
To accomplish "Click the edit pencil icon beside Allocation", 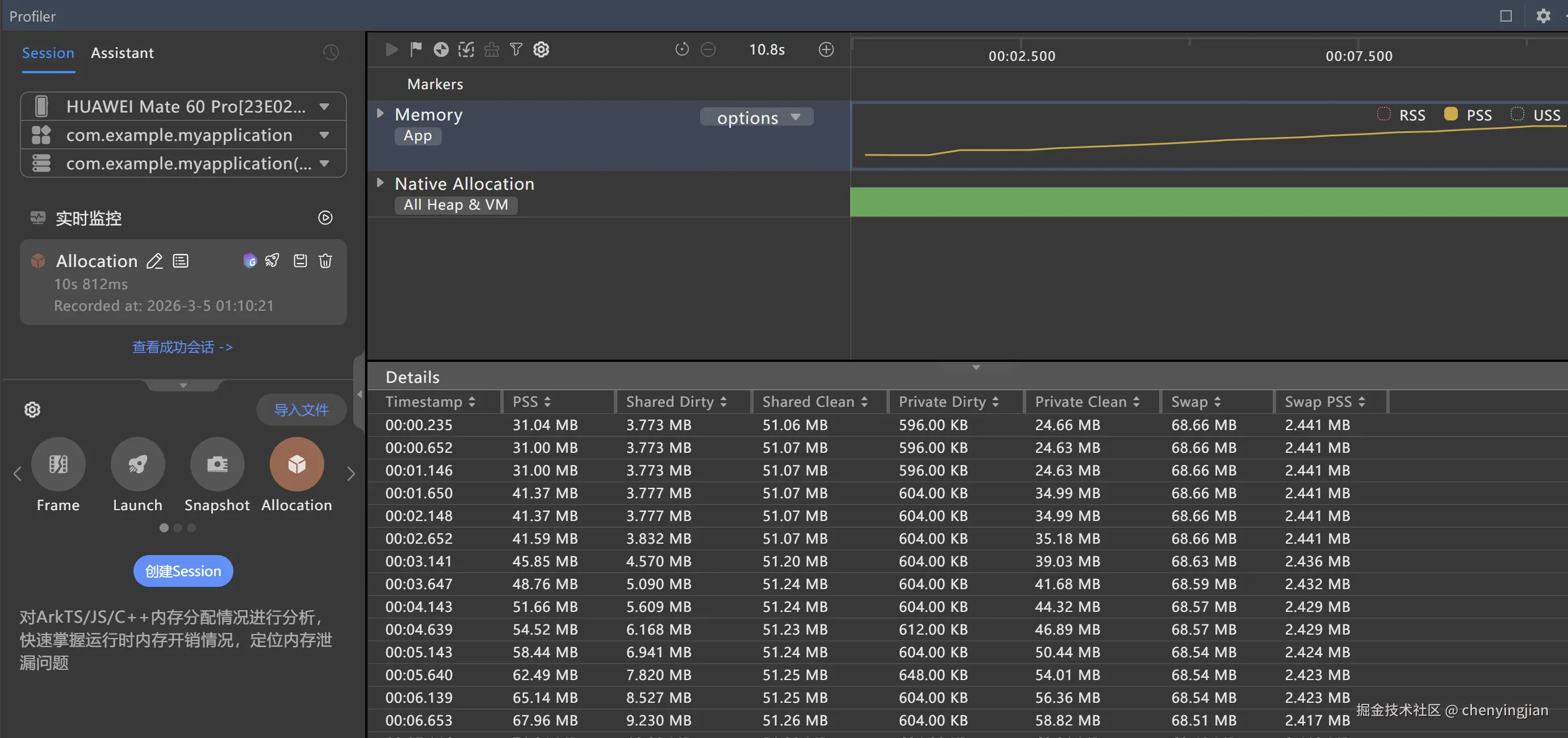I will click(x=154, y=261).
